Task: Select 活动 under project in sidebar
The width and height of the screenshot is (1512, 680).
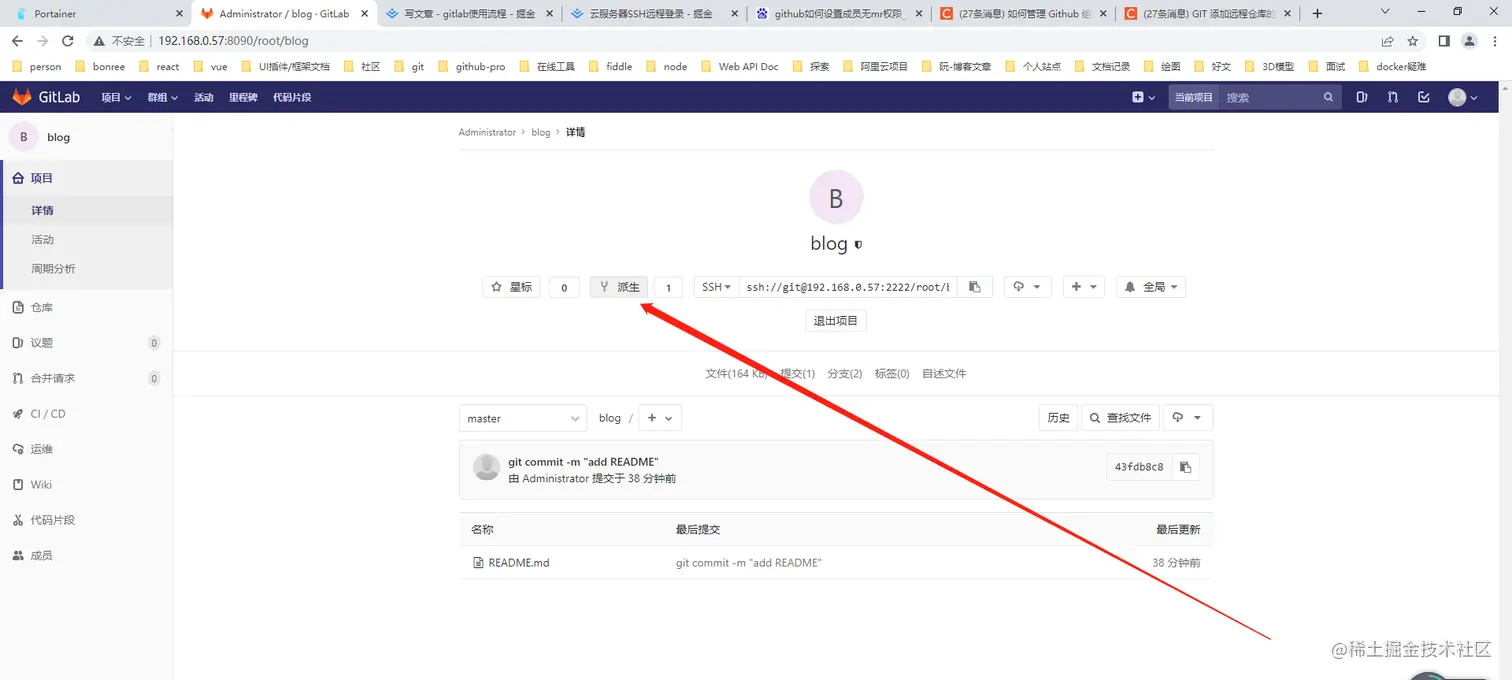Action: click(86, 240)
